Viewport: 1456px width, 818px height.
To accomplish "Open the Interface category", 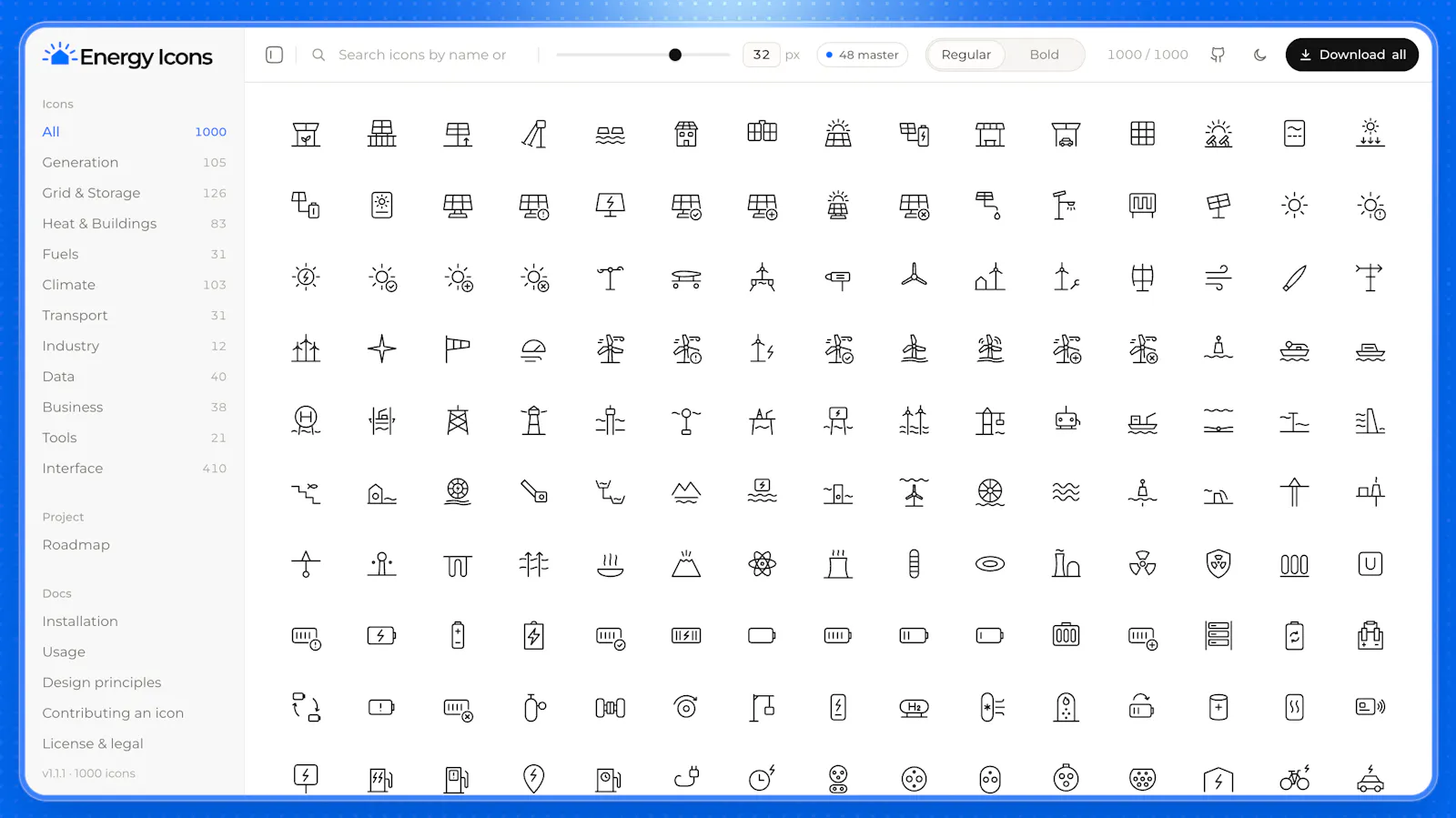I will [134, 468].
